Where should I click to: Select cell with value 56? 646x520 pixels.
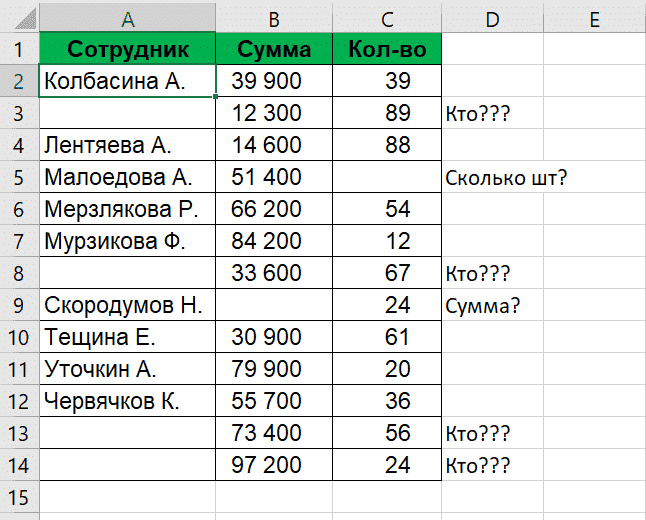point(387,433)
